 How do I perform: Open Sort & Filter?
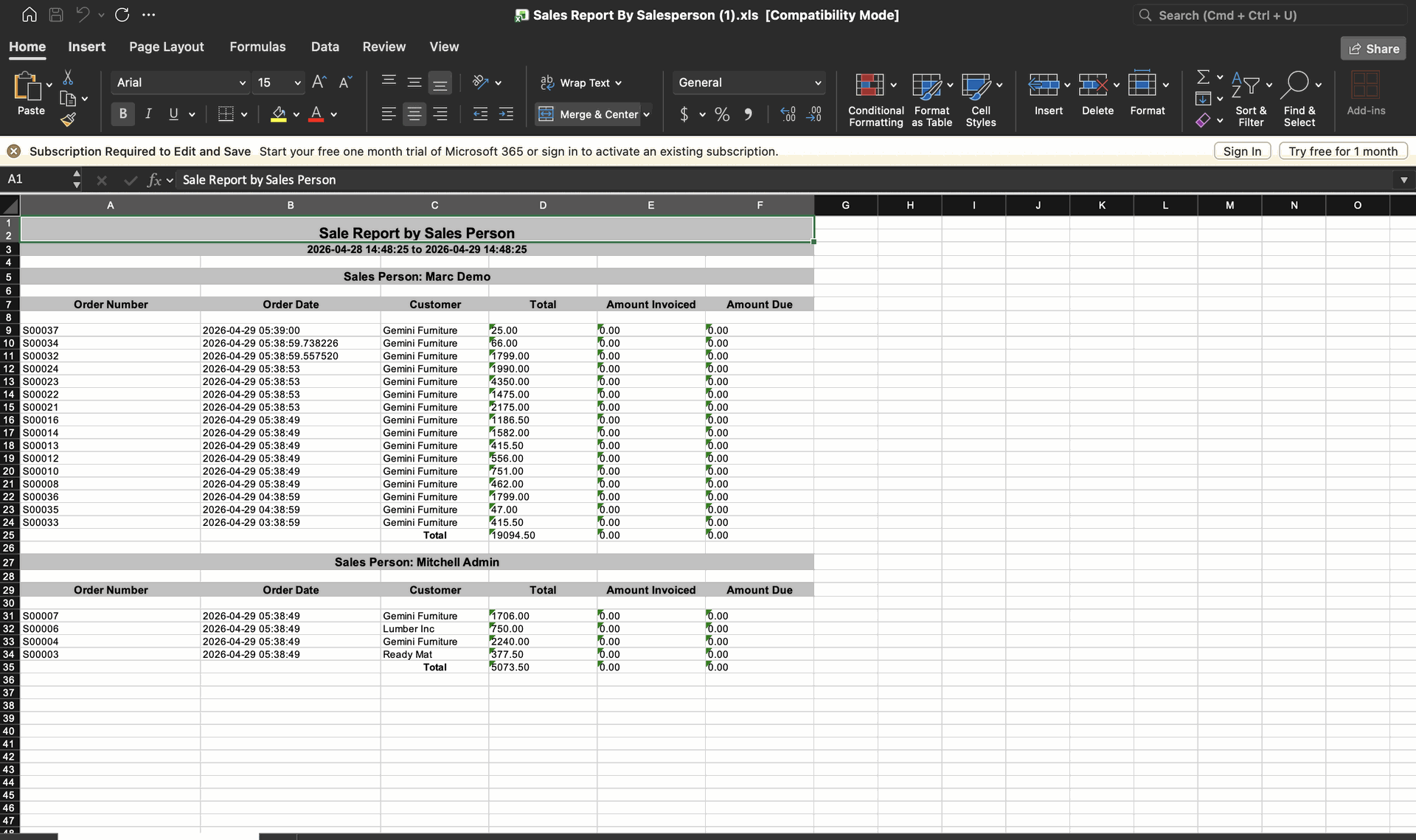pyautogui.click(x=1251, y=100)
